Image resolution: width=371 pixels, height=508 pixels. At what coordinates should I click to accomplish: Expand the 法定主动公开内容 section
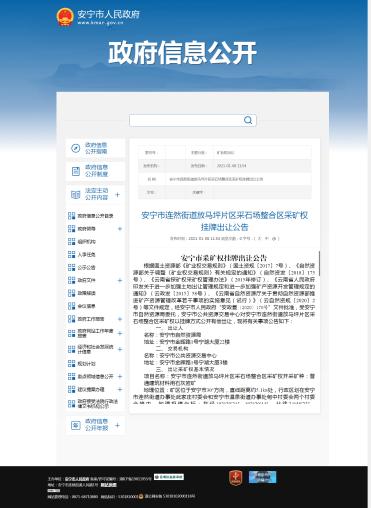[117, 194]
